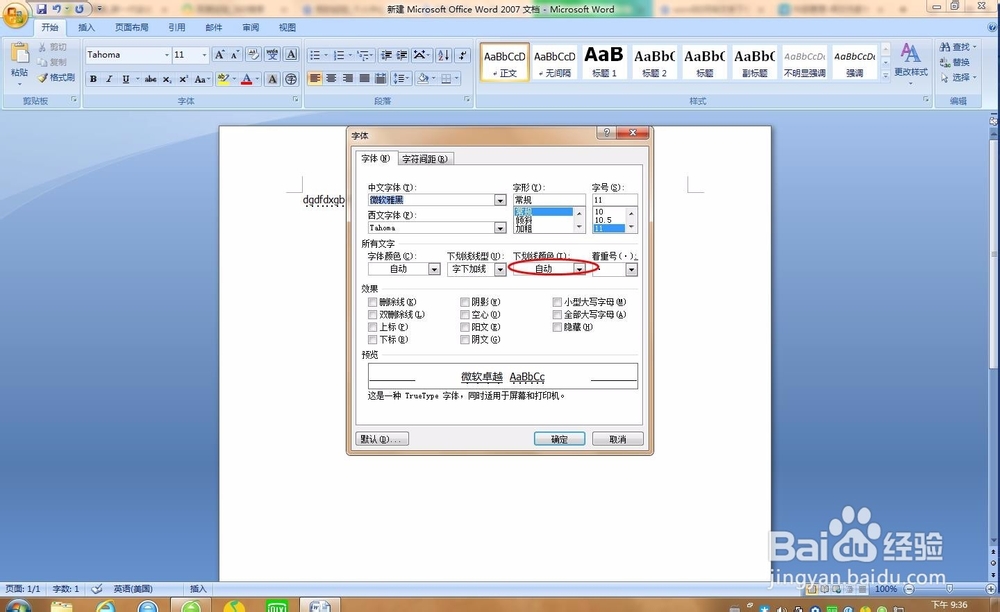1000x612 pixels.
Task: Enable the 隐藏 hidden text checkbox
Action: [x=557, y=327]
